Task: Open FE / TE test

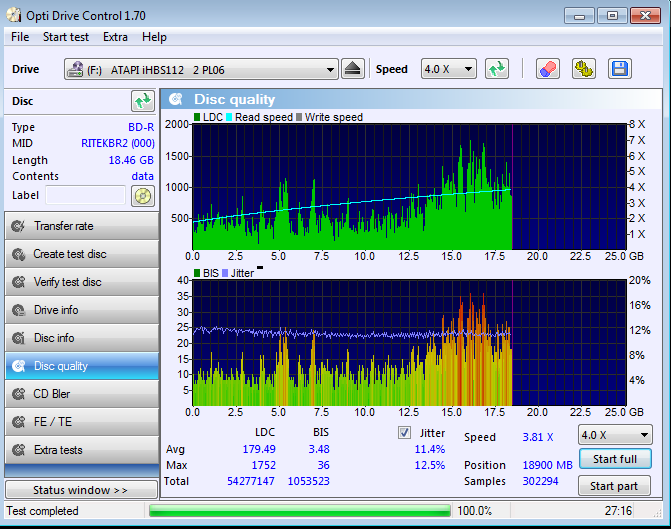Action: coord(82,422)
